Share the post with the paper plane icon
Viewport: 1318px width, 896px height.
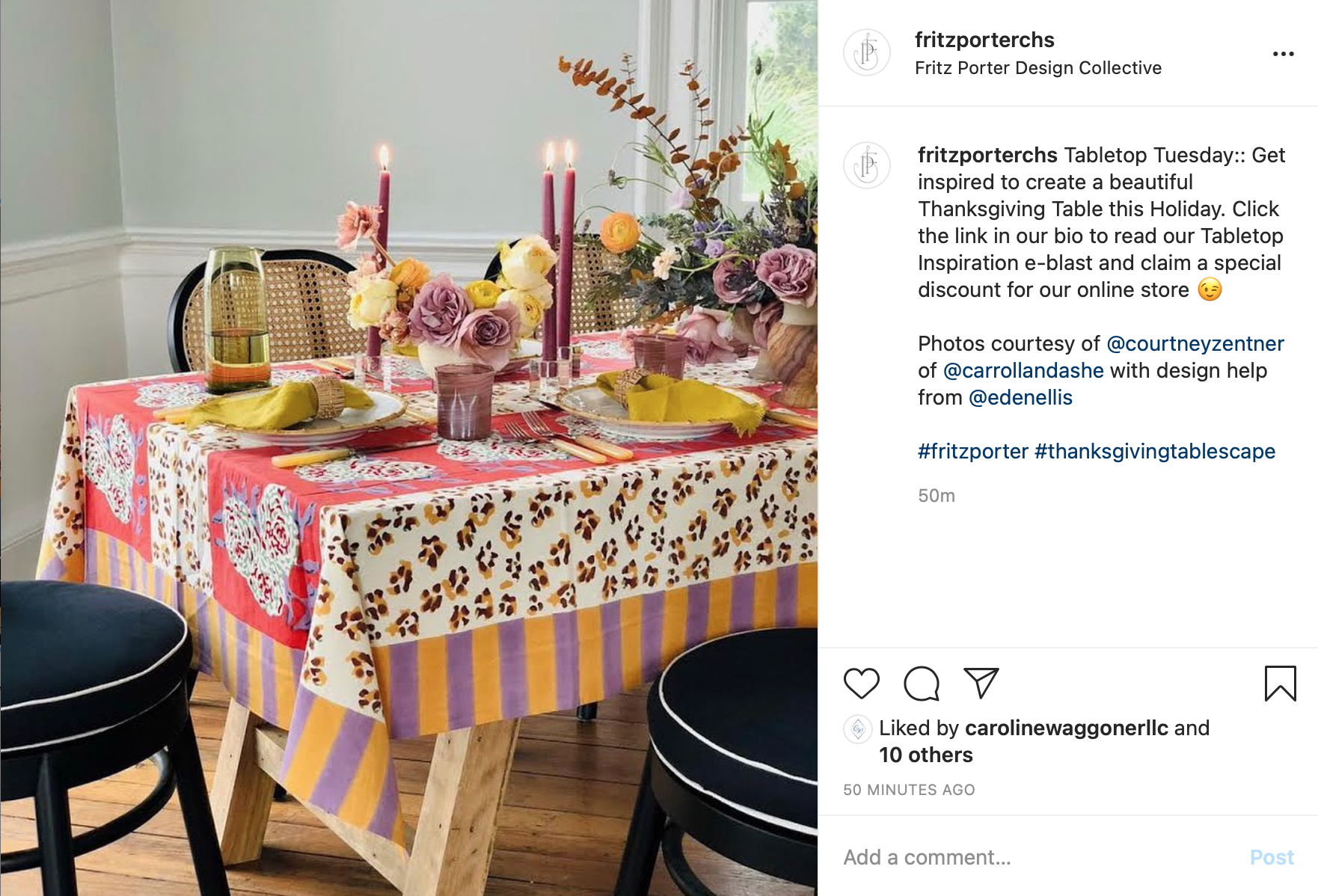pyautogui.click(x=981, y=683)
